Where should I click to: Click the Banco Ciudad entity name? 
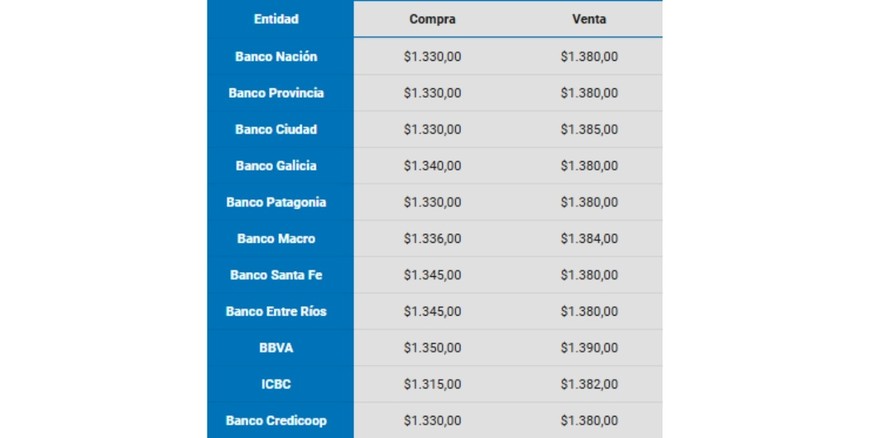(x=276, y=129)
